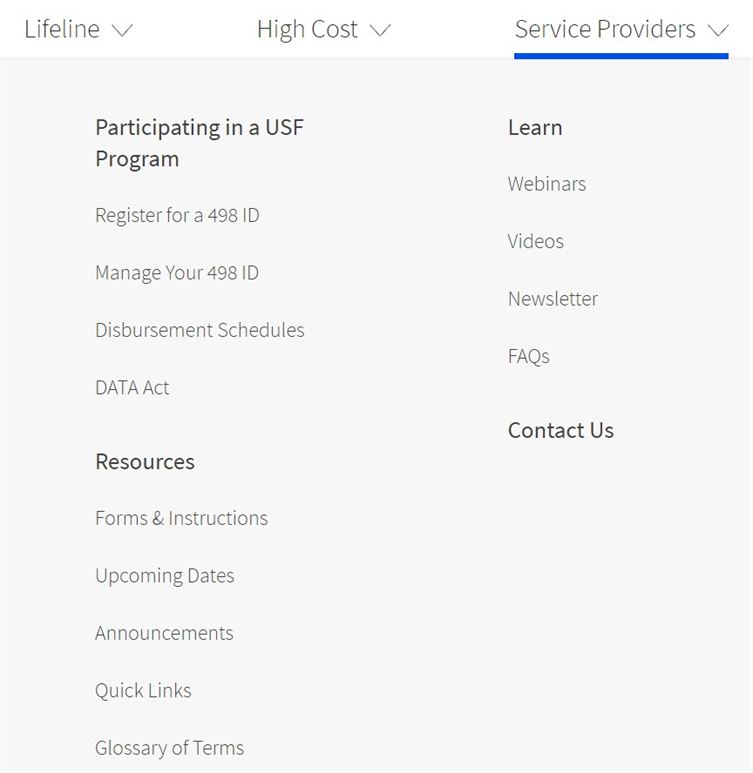Go to Manage Your 498 ID
This screenshot has height=773, width=753.
click(177, 273)
